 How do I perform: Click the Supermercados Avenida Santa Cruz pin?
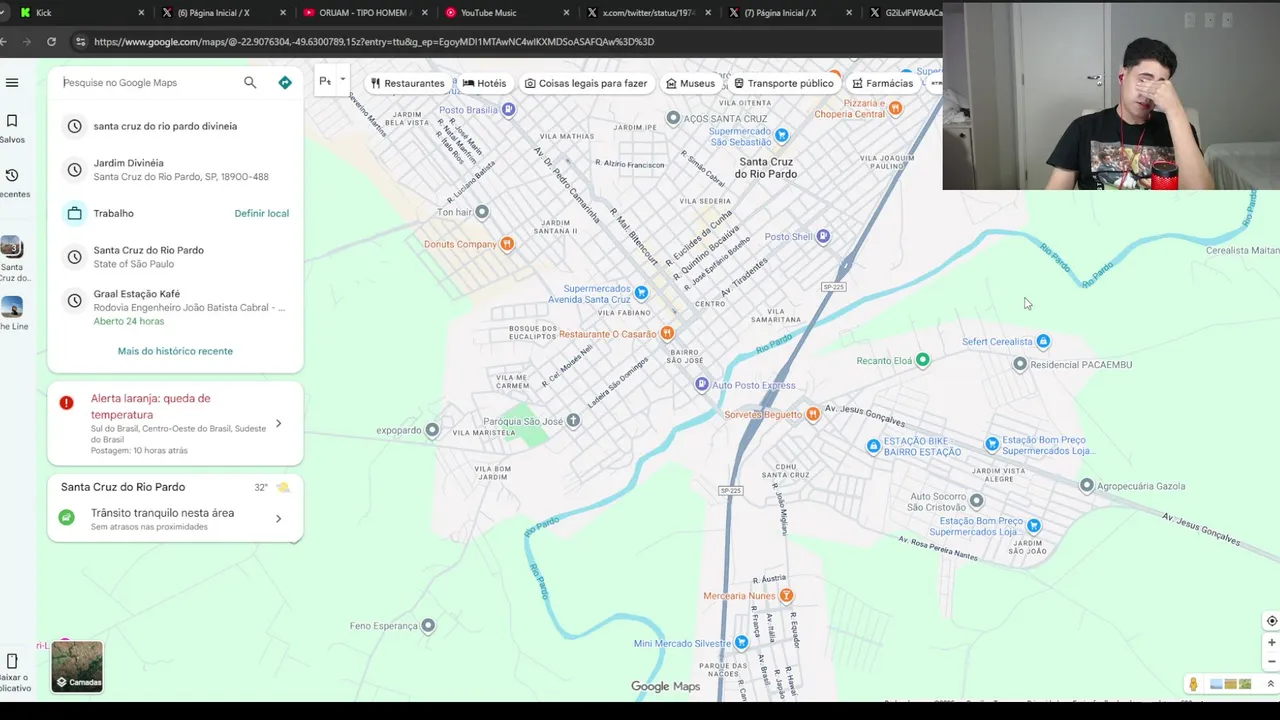[x=641, y=292]
